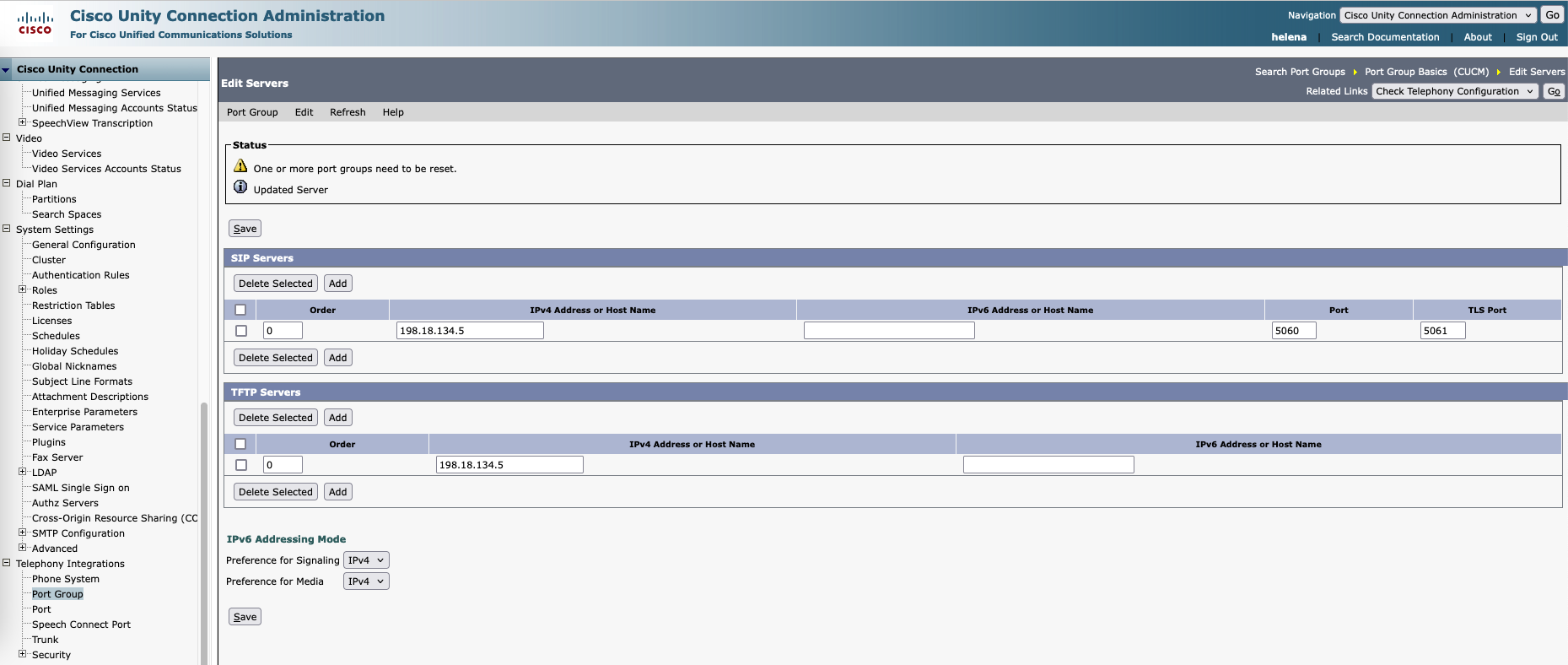Viewport: 1568px width, 665px height.
Task: Expand the Roles tree node
Action: pyautogui.click(x=23, y=289)
